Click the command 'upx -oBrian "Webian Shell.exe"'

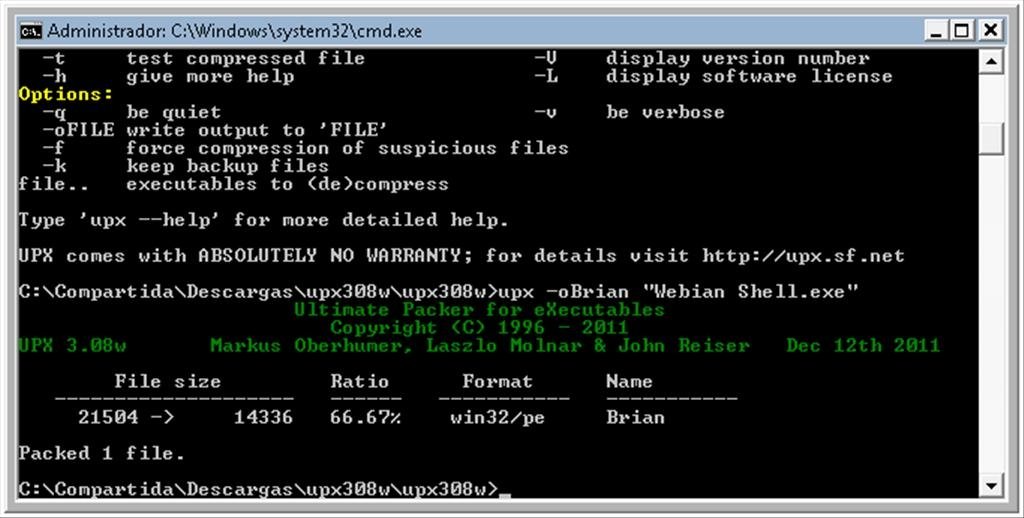pyautogui.click(x=678, y=292)
